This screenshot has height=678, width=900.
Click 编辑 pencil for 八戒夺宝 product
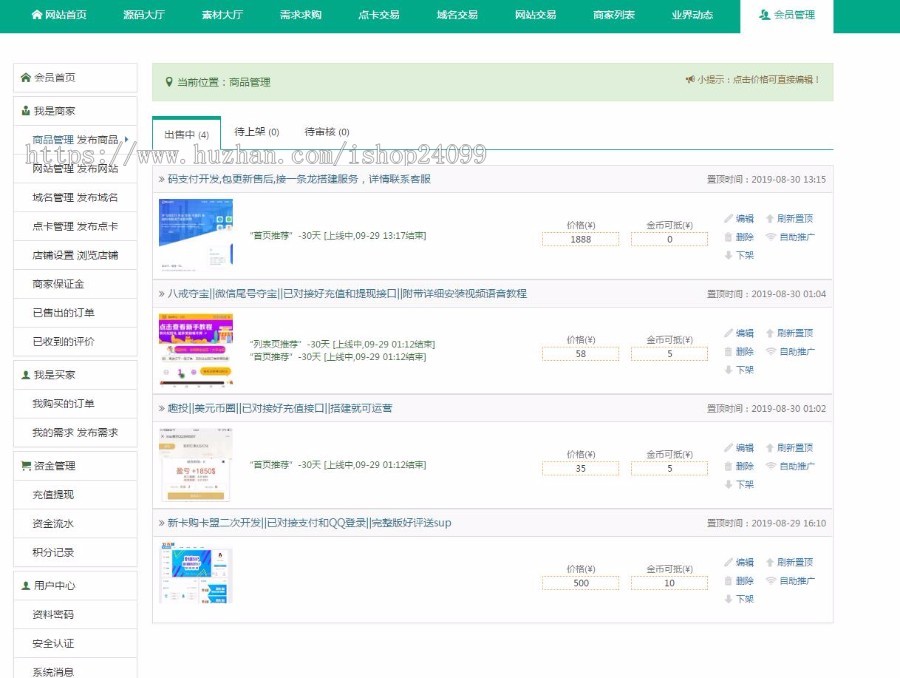pyautogui.click(x=739, y=333)
